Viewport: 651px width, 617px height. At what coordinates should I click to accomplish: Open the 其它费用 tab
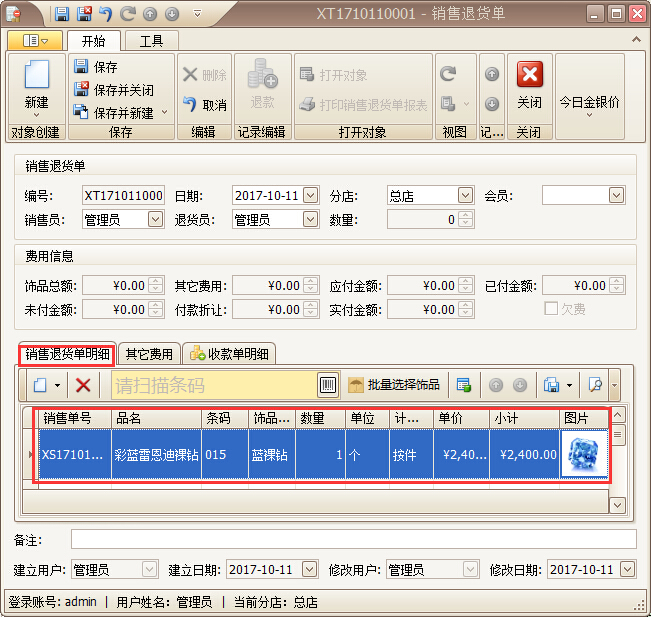148,354
